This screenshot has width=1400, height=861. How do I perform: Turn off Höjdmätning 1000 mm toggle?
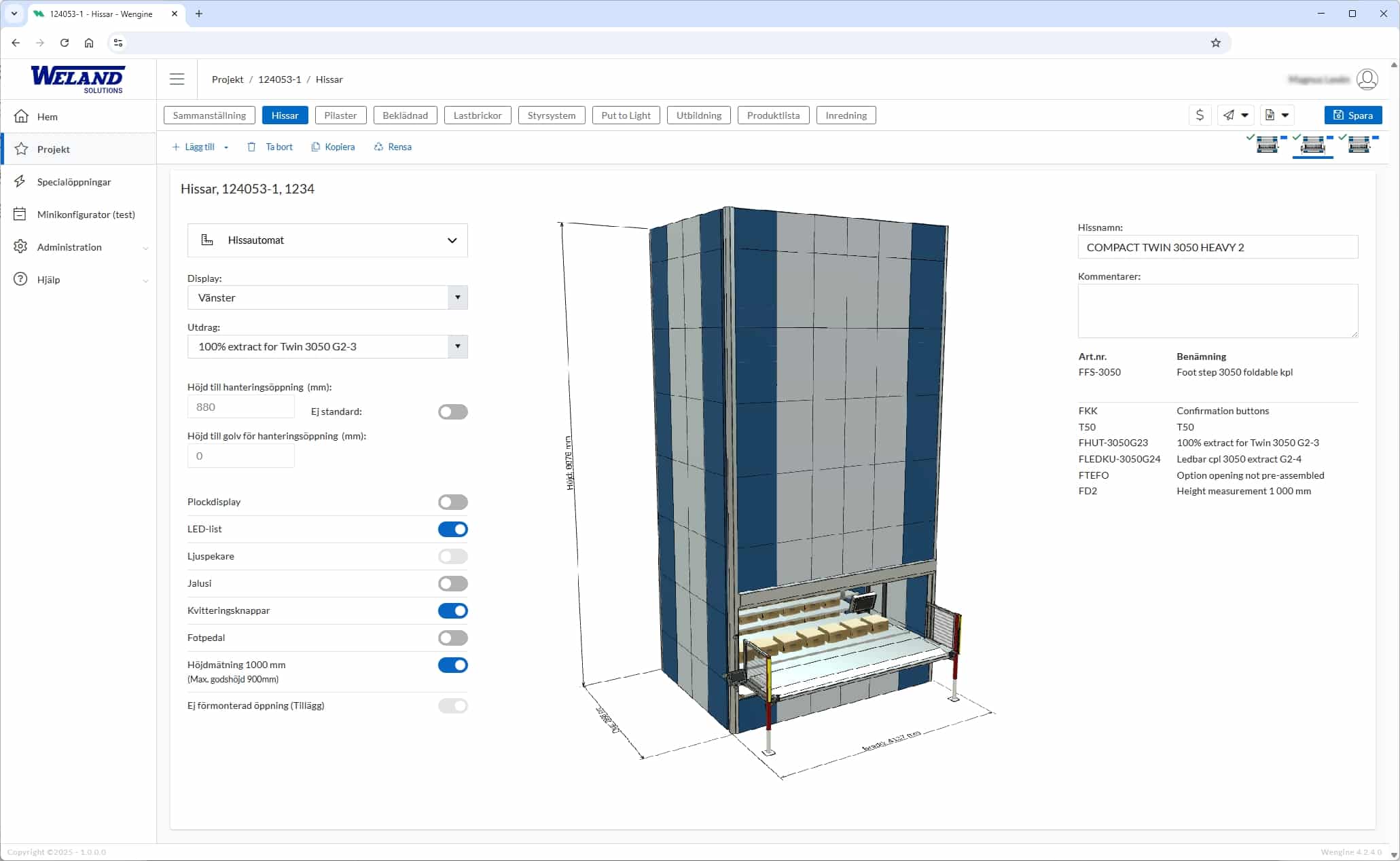click(x=453, y=665)
